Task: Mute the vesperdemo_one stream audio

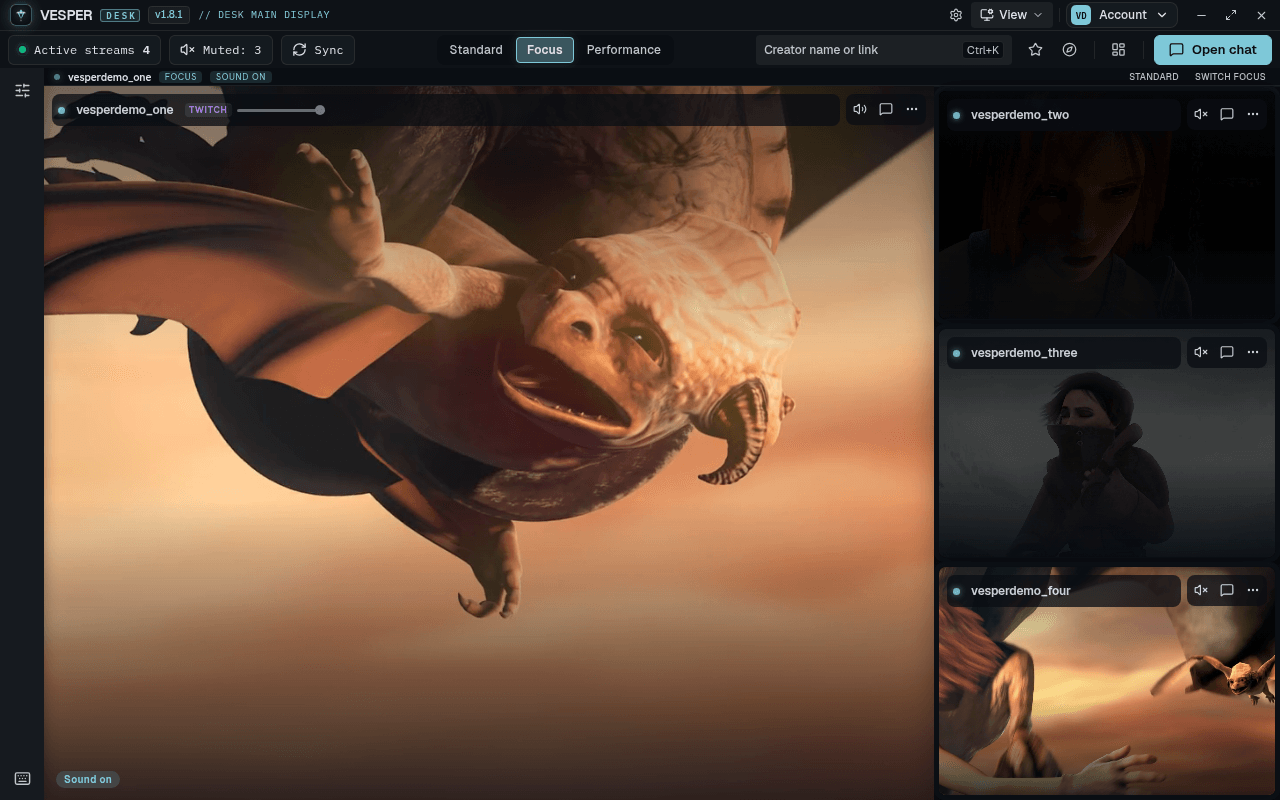Action: (x=860, y=109)
